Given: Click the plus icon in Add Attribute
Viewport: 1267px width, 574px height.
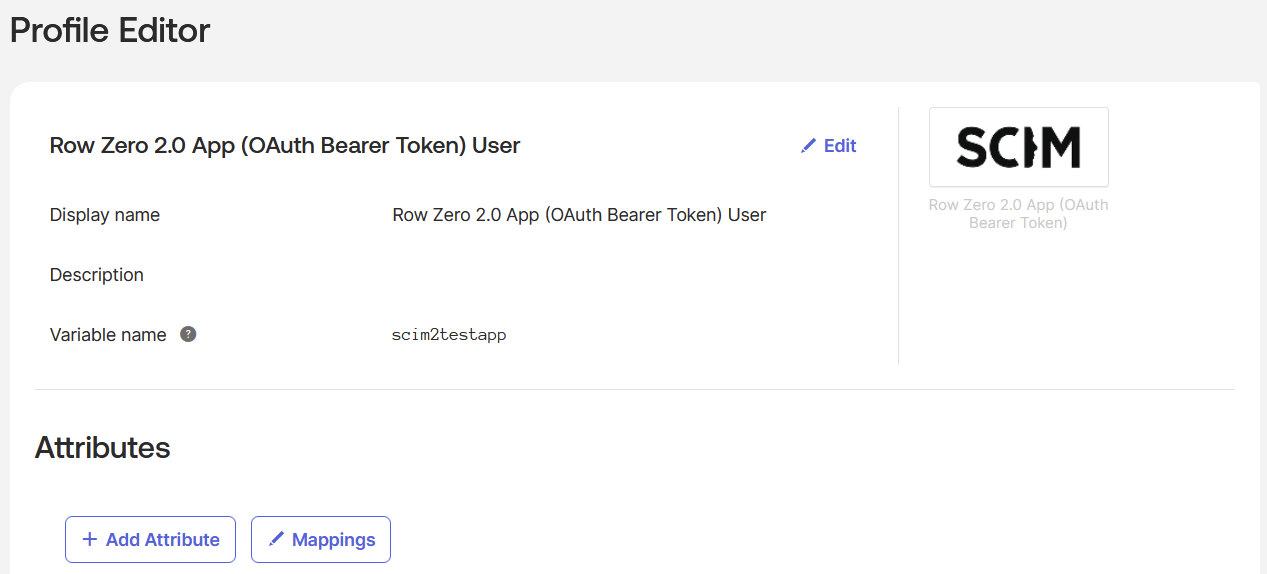Looking at the screenshot, I should tap(89, 539).
